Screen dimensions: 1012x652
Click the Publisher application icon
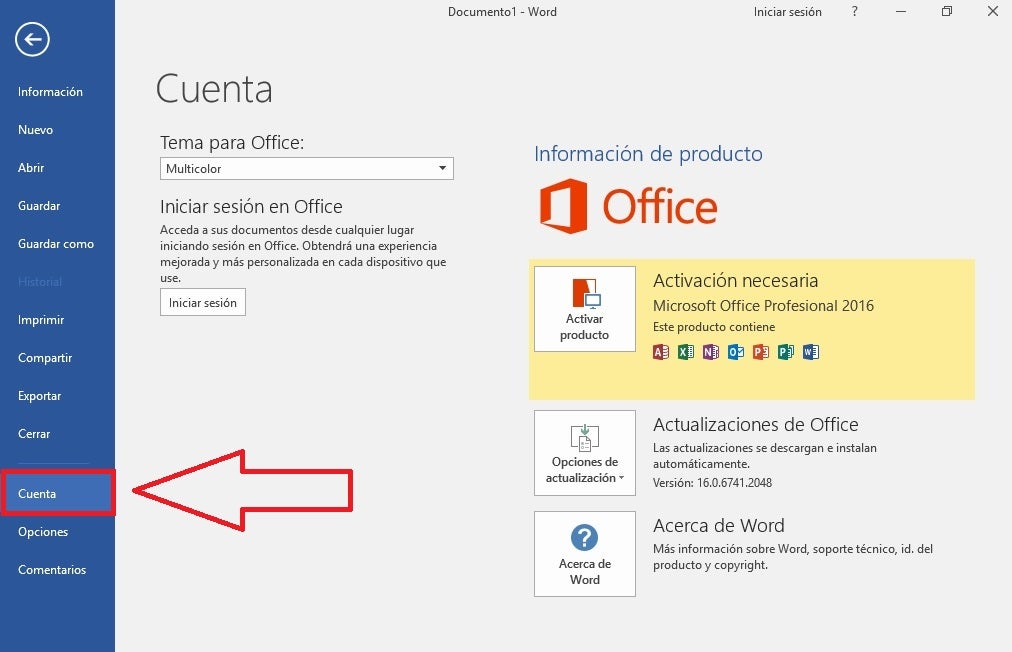785,351
